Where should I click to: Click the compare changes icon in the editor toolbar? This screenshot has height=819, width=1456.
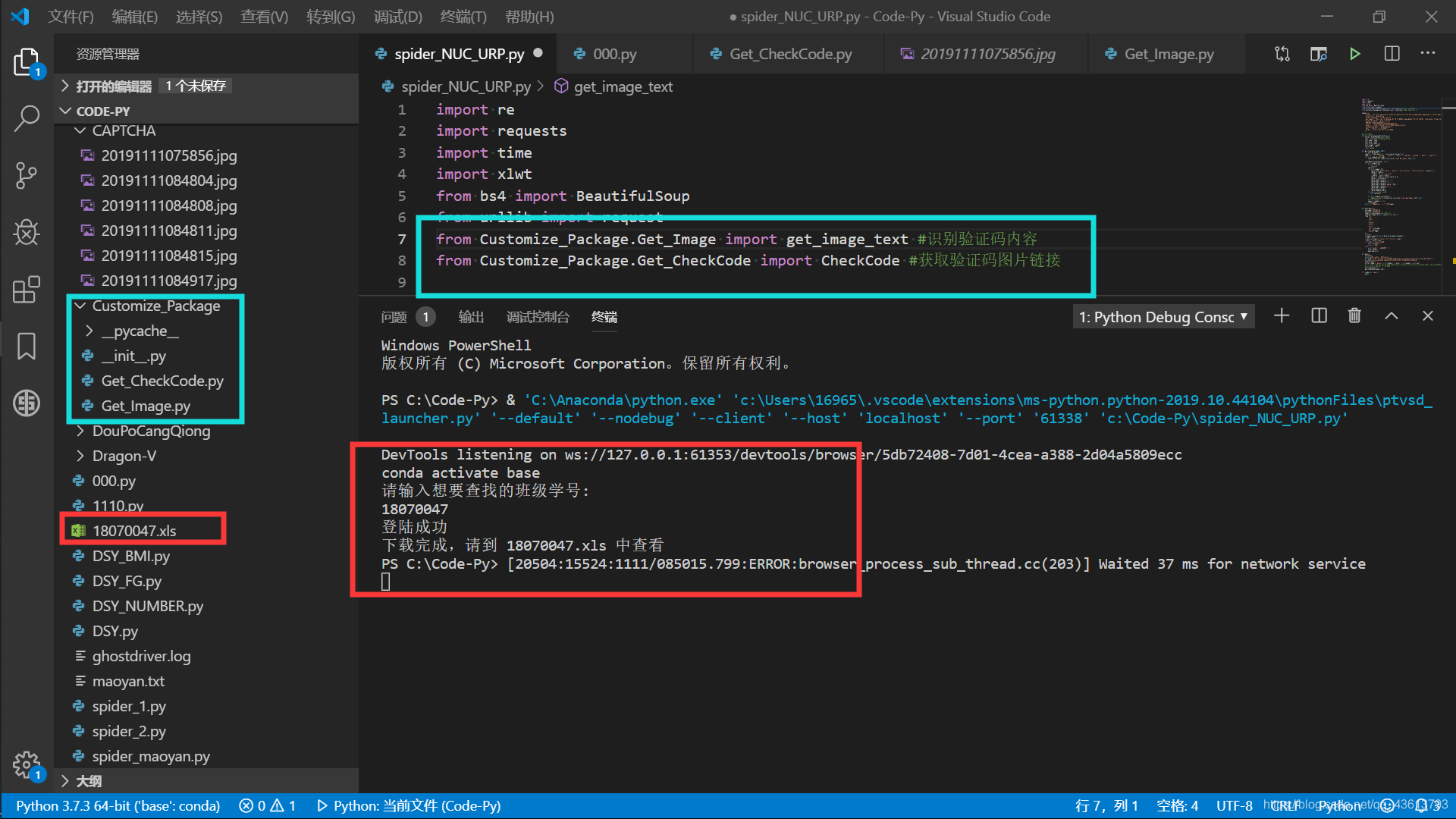pyautogui.click(x=1282, y=54)
